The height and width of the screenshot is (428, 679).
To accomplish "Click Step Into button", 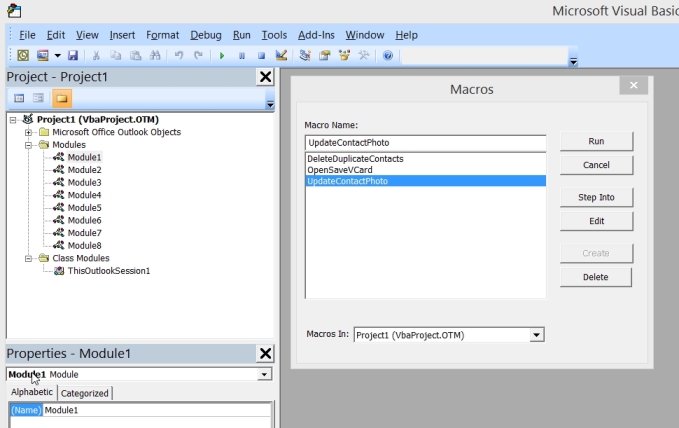I will click(x=596, y=198).
